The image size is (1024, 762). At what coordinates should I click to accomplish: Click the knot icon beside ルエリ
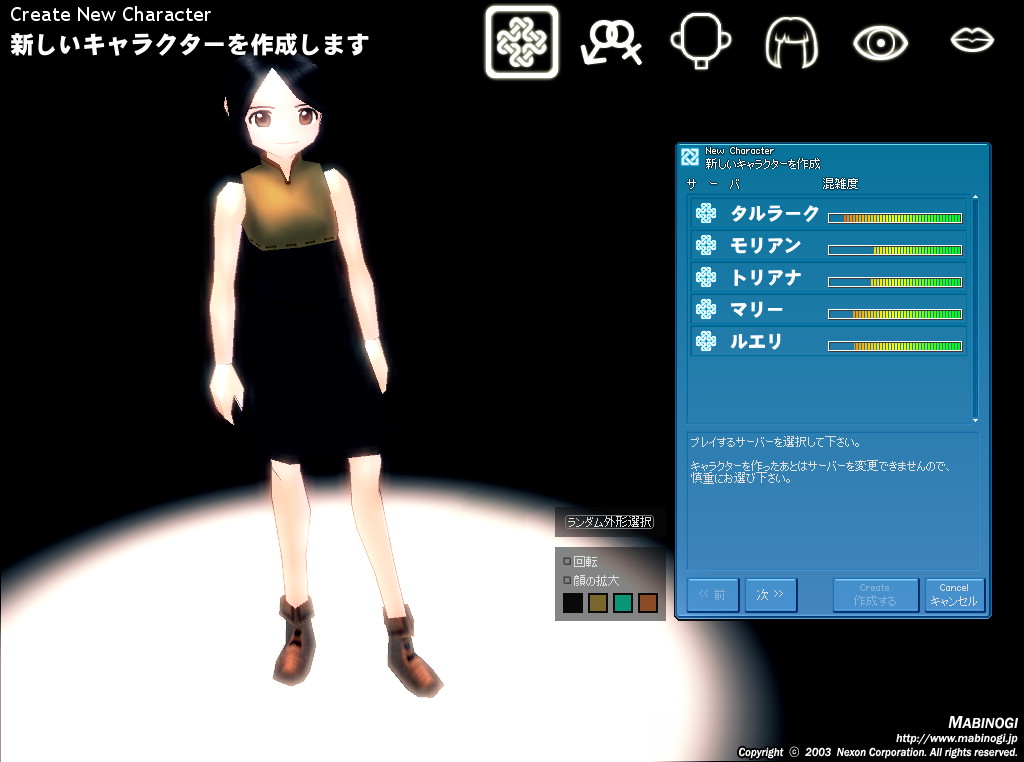pyautogui.click(x=706, y=341)
